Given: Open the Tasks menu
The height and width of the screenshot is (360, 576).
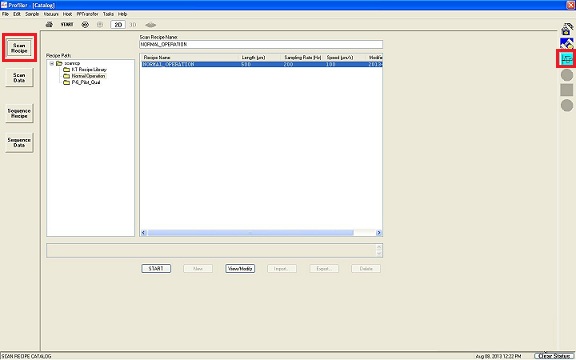Looking at the screenshot, I should pos(108,14).
